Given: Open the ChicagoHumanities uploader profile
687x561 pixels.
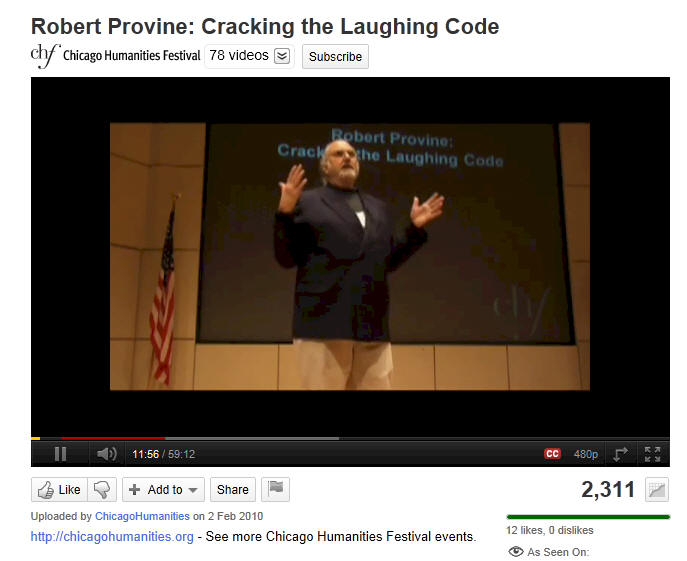Looking at the screenshot, I should (142, 516).
